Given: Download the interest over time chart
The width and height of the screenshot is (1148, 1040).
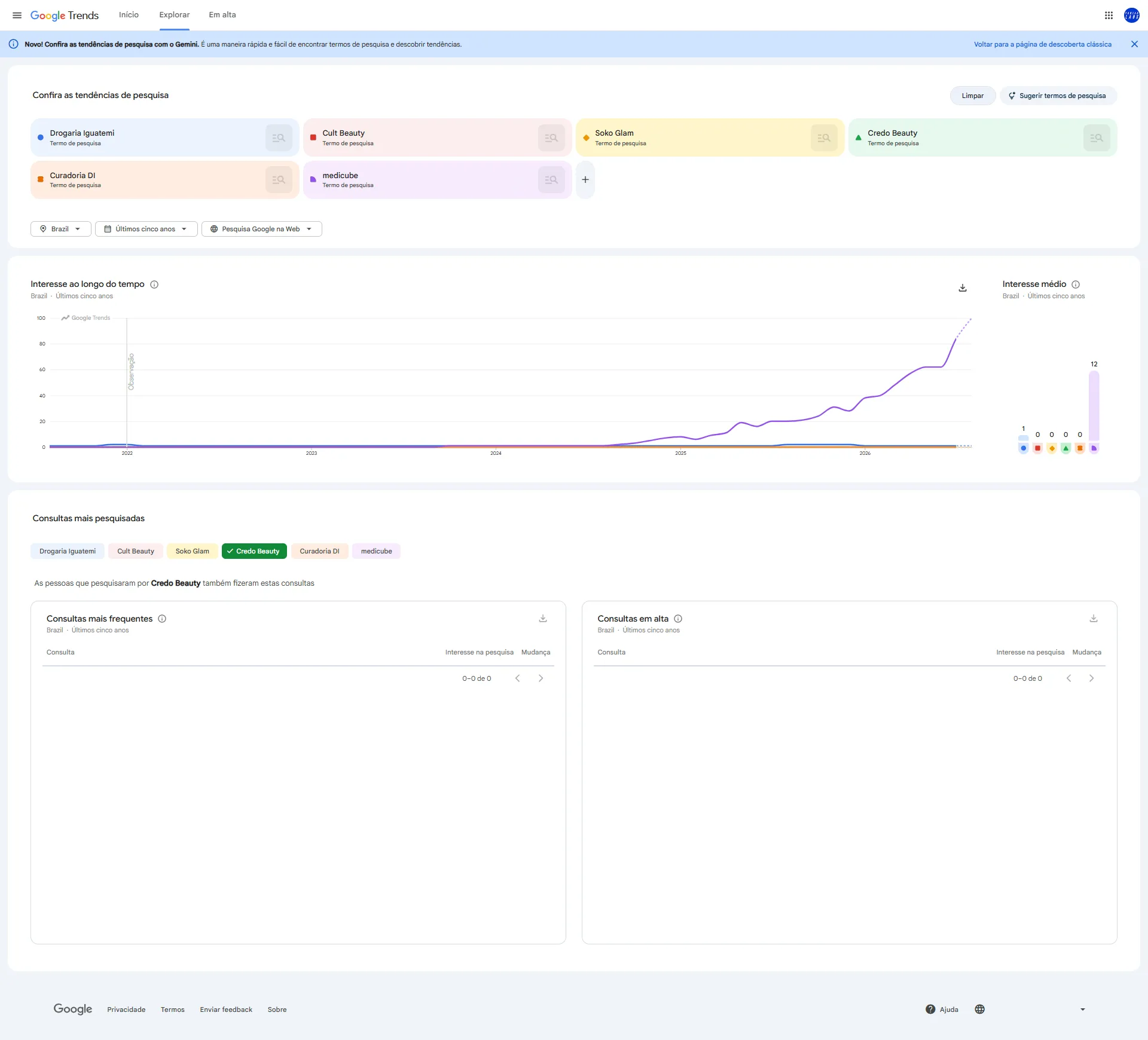Looking at the screenshot, I should pyautogui.click(x=963, y=288).
